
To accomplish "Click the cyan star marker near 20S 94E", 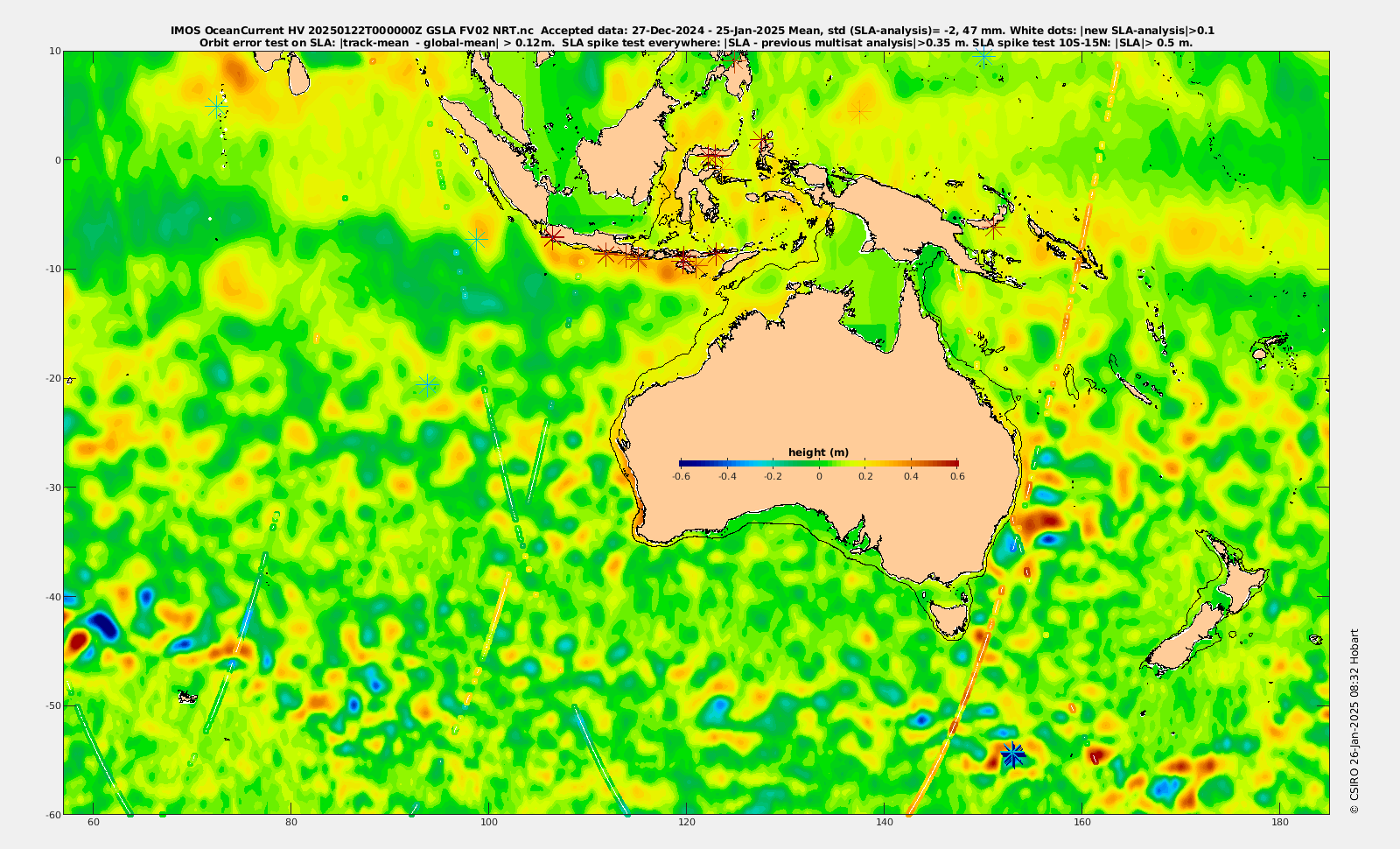I will (427, 385).
